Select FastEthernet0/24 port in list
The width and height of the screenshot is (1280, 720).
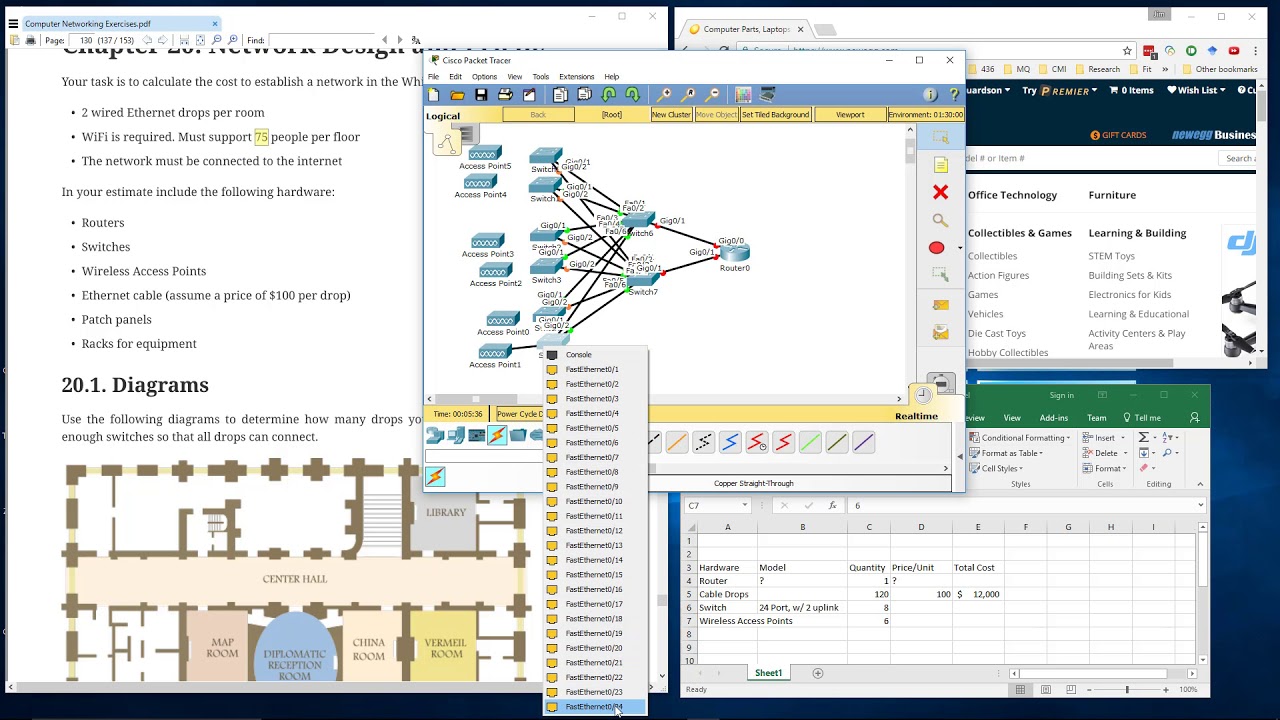click(596, 707)
